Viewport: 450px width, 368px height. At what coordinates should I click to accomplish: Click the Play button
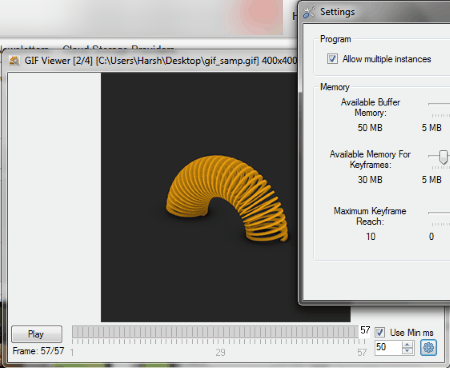(x=37, y=334)
